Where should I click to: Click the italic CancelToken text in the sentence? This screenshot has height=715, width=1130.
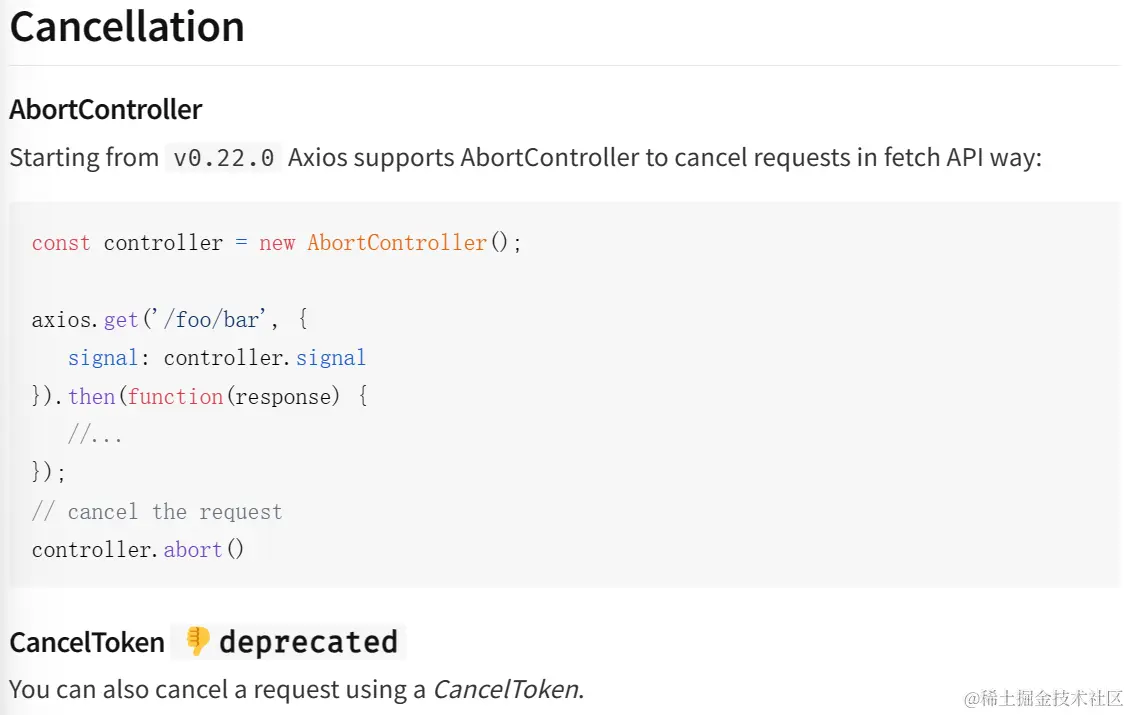[505, 689]
